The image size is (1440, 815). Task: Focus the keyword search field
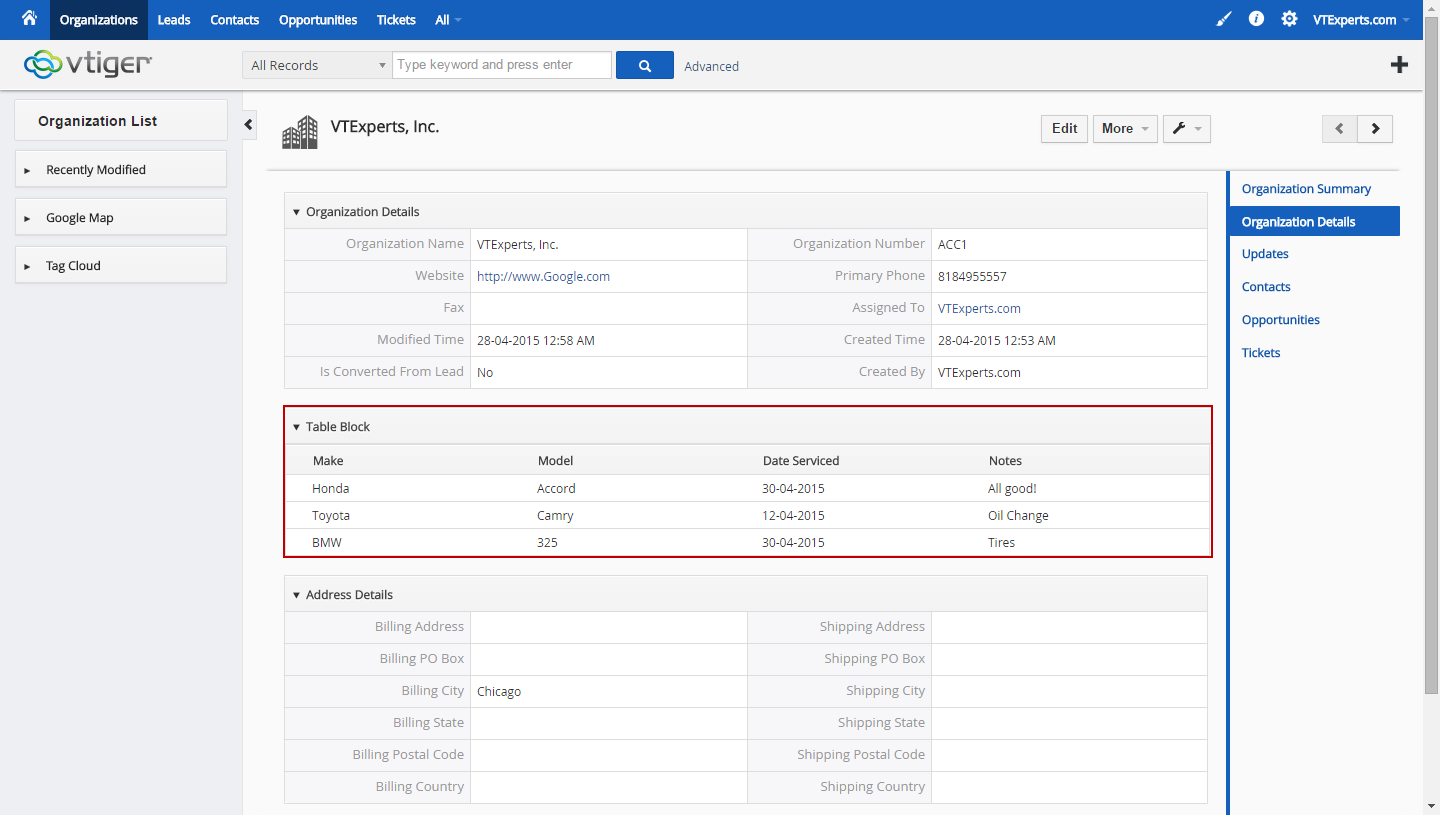pos(502,65)
